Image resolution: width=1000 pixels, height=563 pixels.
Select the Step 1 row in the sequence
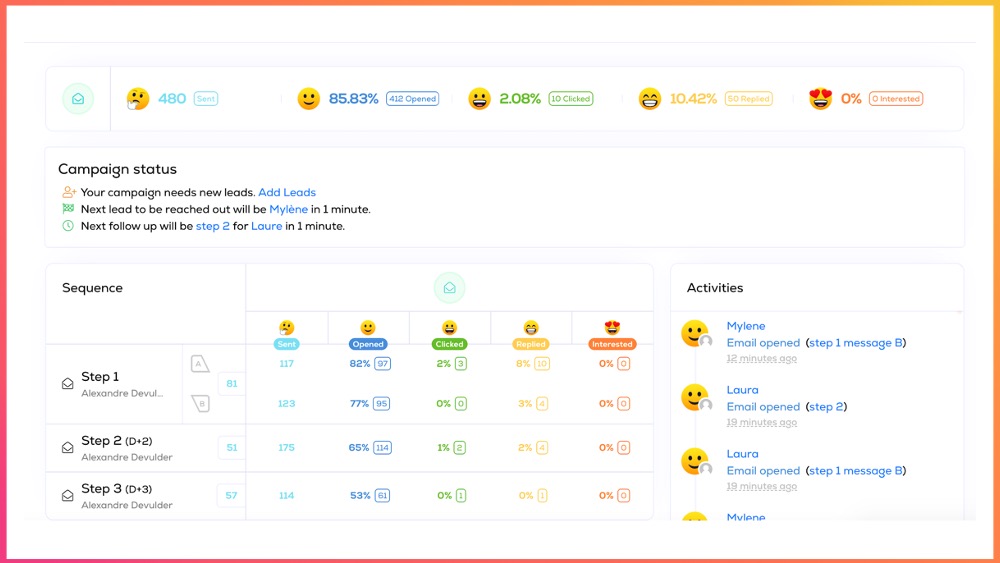pos(349,384)
